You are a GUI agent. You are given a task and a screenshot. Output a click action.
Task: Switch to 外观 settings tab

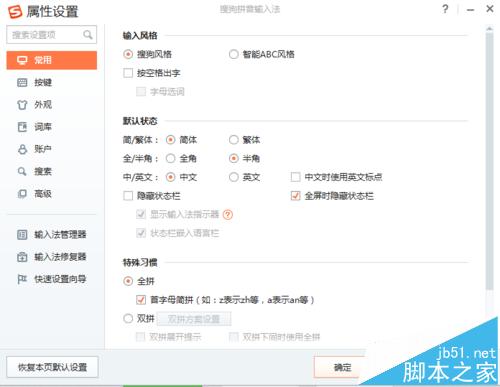[x=52, y=105]
